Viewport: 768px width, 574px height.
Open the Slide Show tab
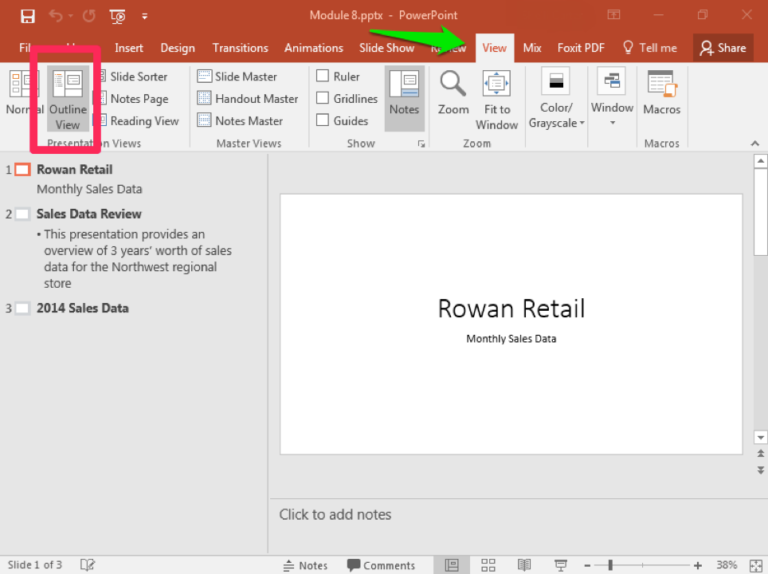point(386,48)
